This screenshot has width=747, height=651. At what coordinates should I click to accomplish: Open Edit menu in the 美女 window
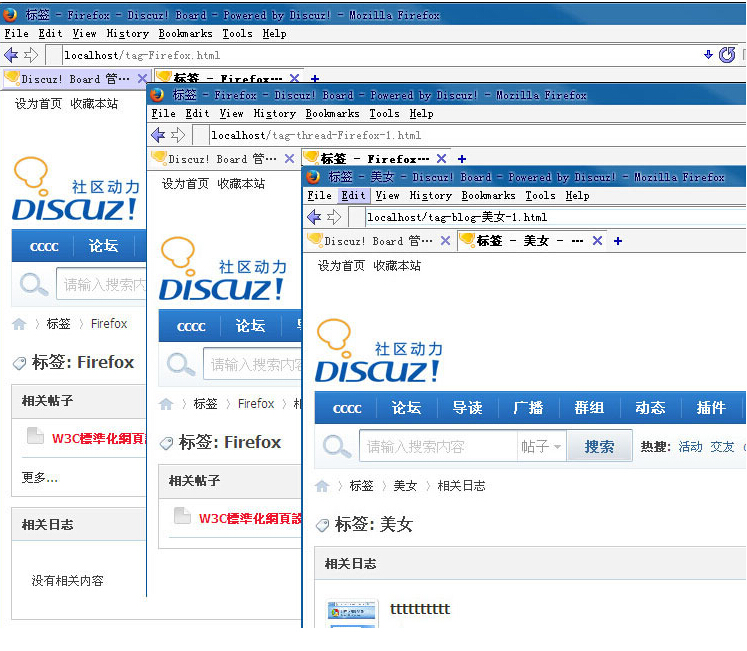[353, 196]
